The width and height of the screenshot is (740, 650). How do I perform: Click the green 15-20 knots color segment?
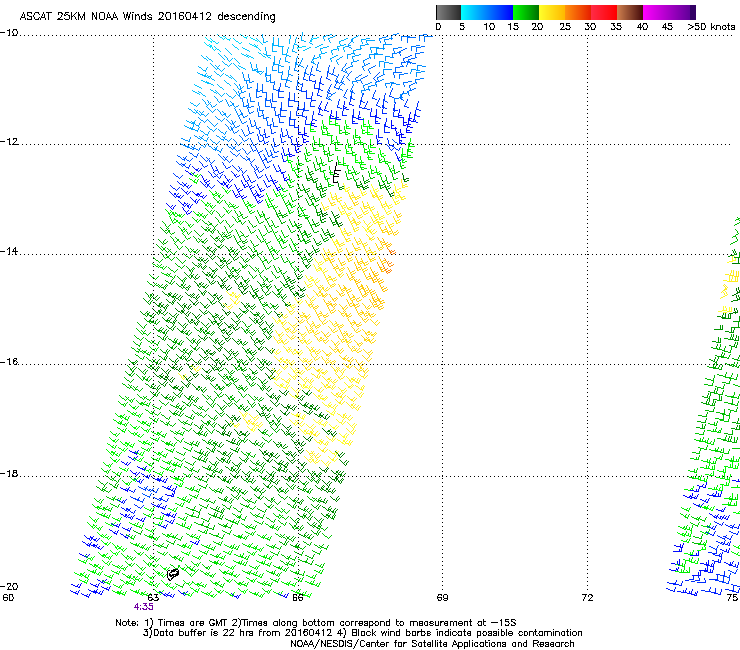[x=526, y=12]
